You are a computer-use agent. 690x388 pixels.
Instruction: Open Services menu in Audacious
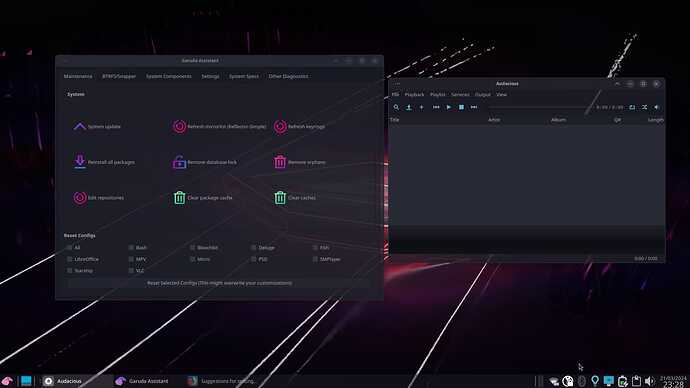[x=460, y=95]
